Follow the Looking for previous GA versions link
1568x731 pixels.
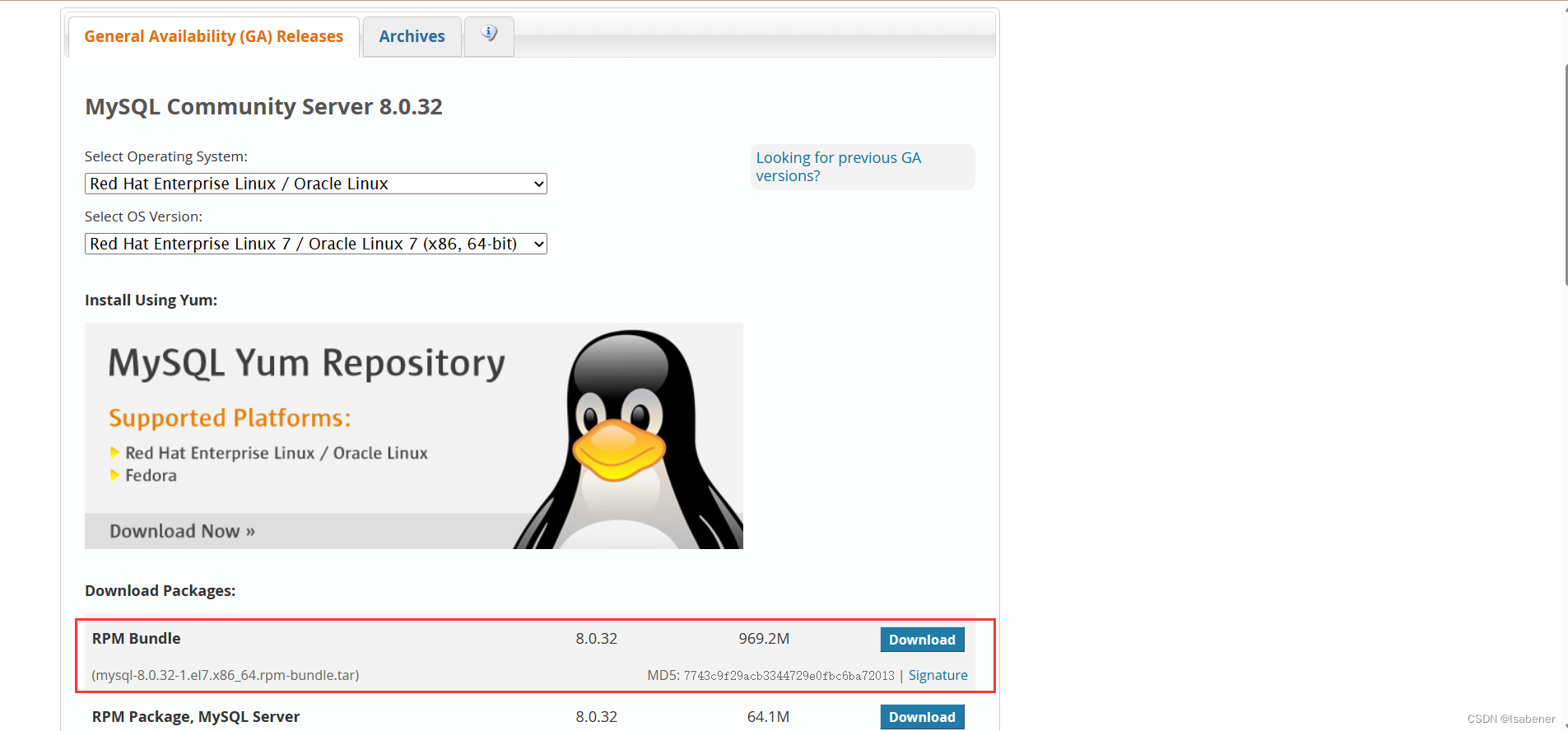tap(838, 166)
